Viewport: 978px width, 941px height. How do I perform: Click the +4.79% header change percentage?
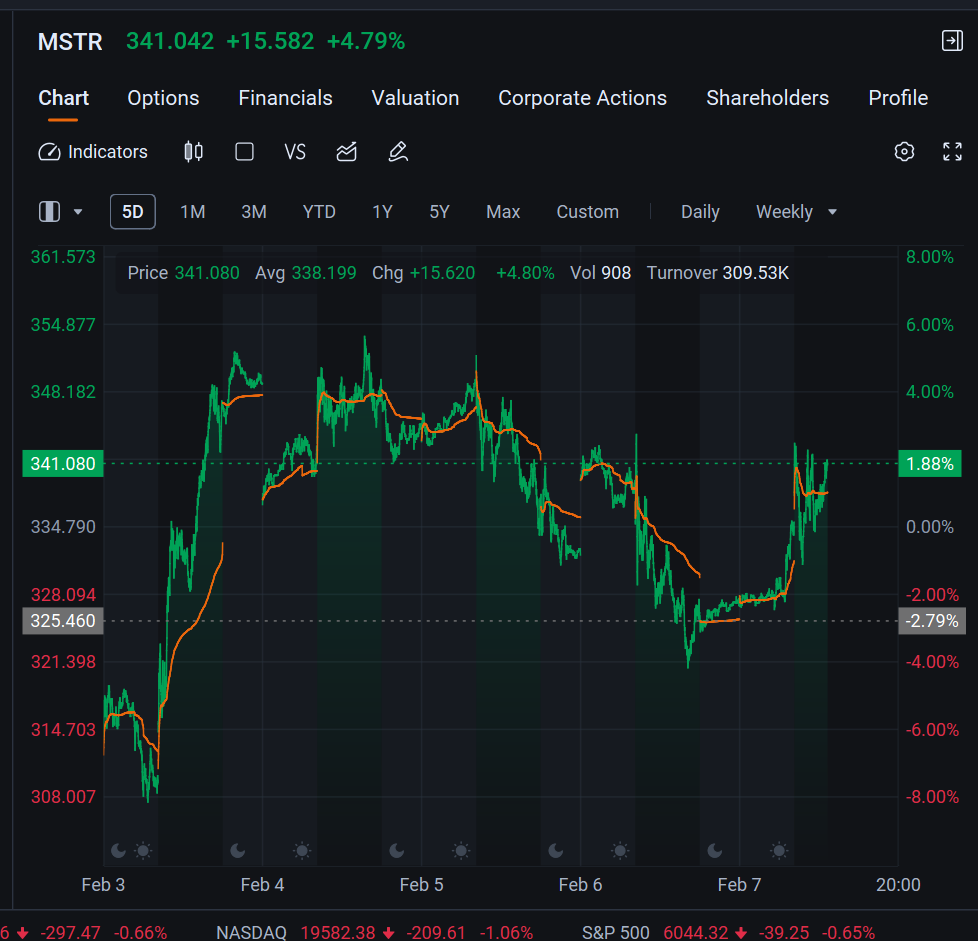click(366, 42)
